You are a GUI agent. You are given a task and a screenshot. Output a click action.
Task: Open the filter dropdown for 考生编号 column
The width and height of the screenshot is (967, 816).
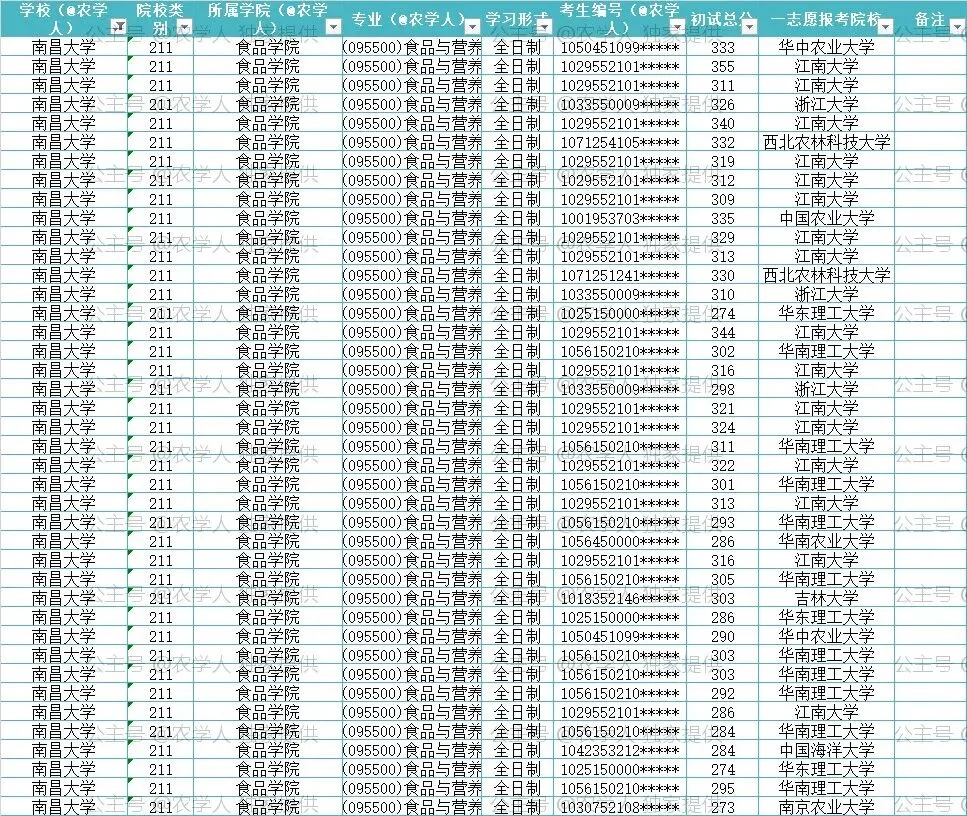(677, 27)
